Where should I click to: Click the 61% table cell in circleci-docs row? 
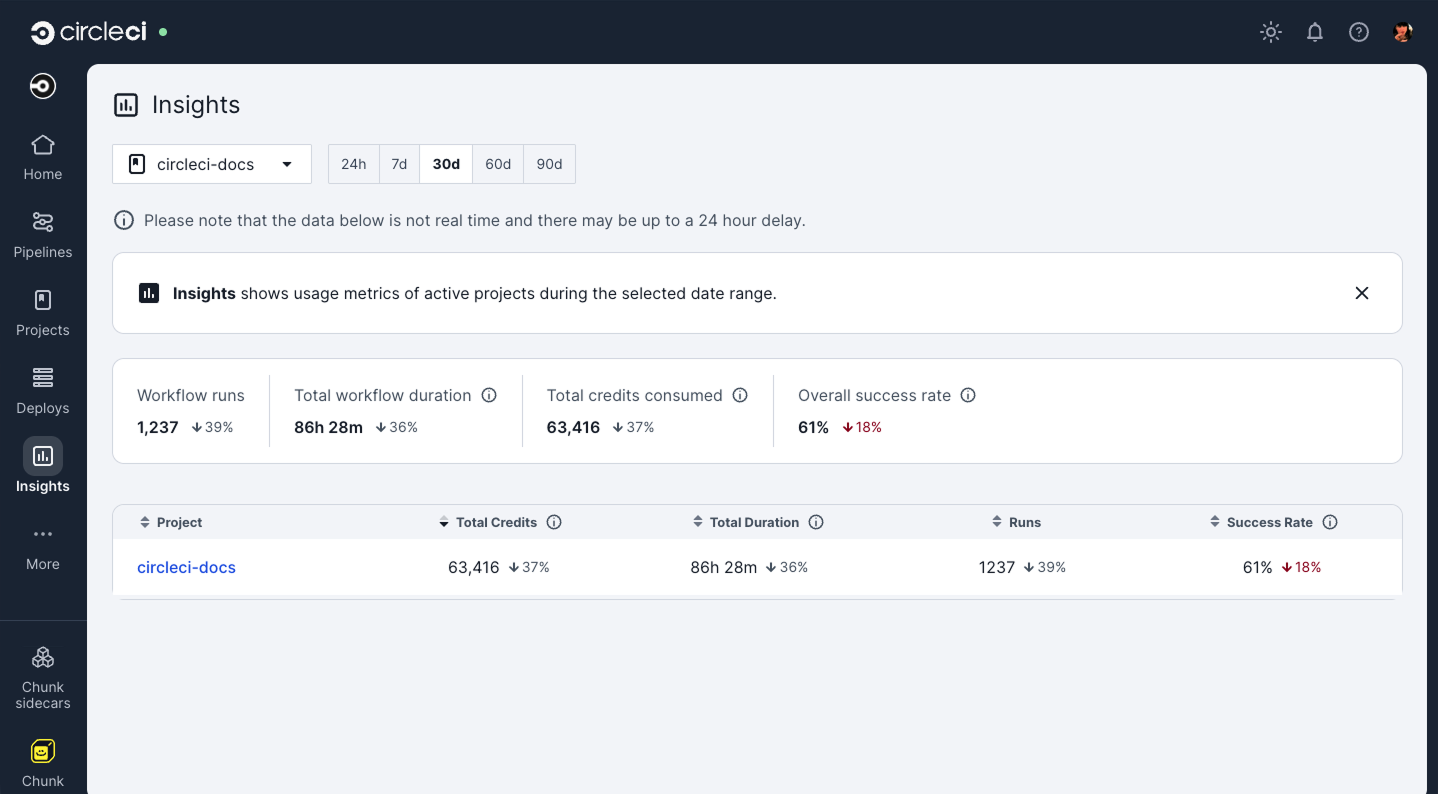coord(1257,567)
